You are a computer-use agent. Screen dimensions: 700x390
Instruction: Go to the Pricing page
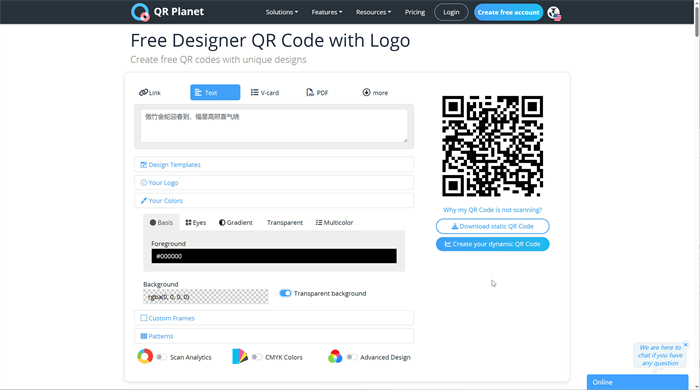[x=415, y=12]
